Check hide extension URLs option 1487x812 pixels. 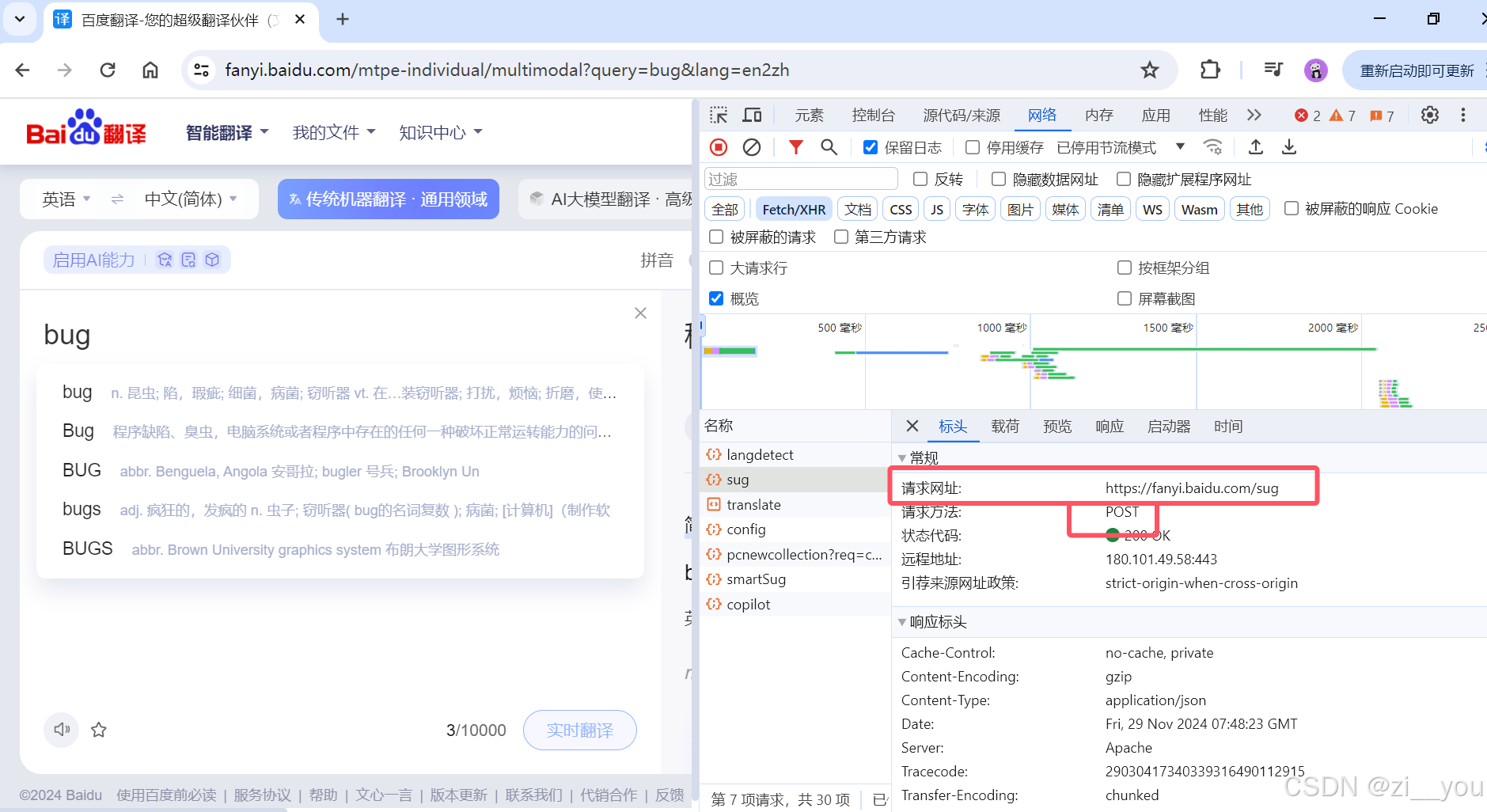1124,179
